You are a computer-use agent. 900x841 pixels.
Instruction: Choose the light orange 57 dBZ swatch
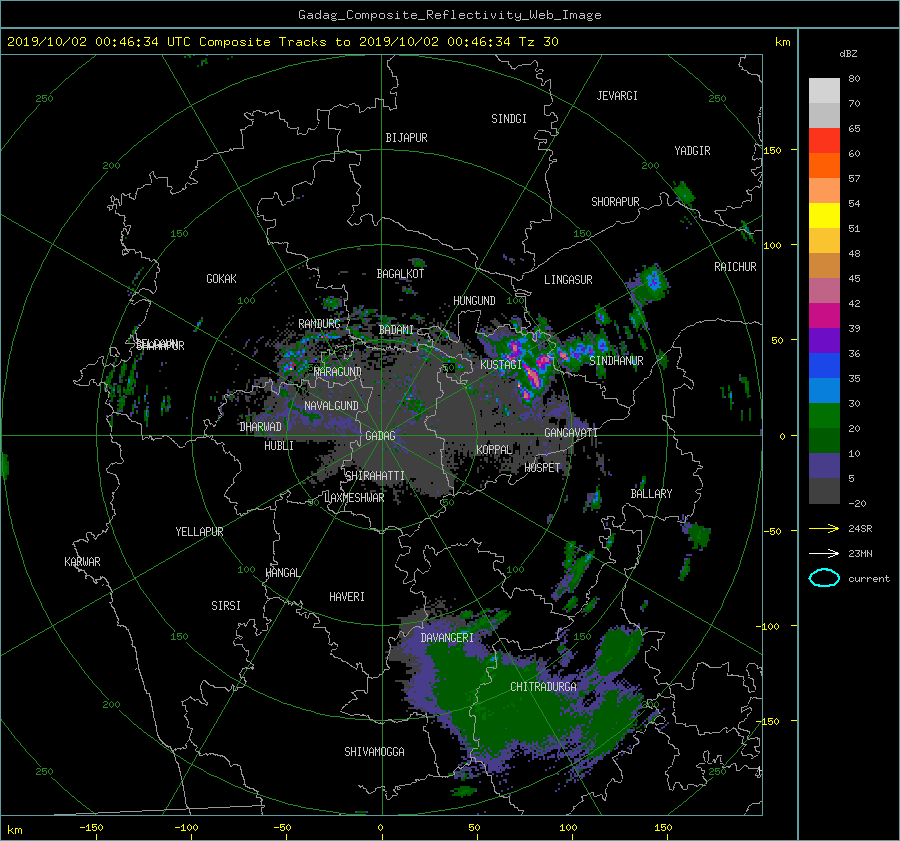pos(824,191)
